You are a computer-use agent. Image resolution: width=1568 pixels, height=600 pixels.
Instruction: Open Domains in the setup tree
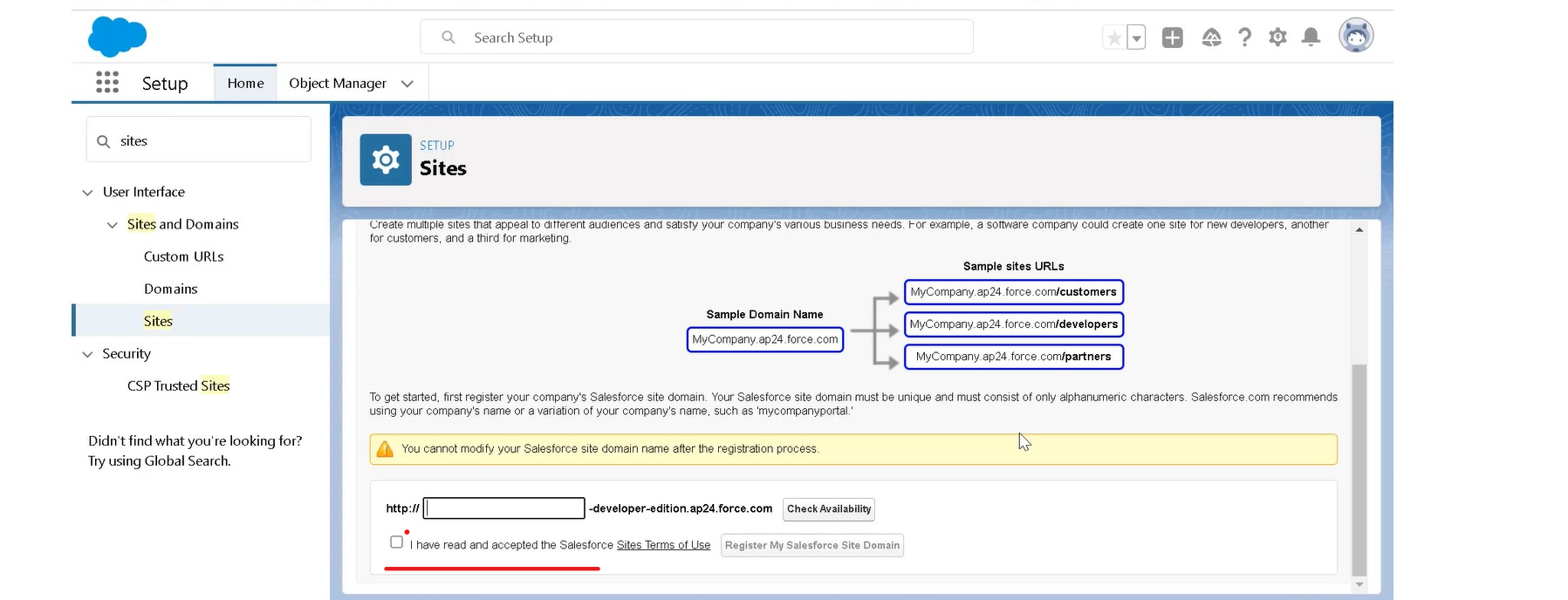171,289
